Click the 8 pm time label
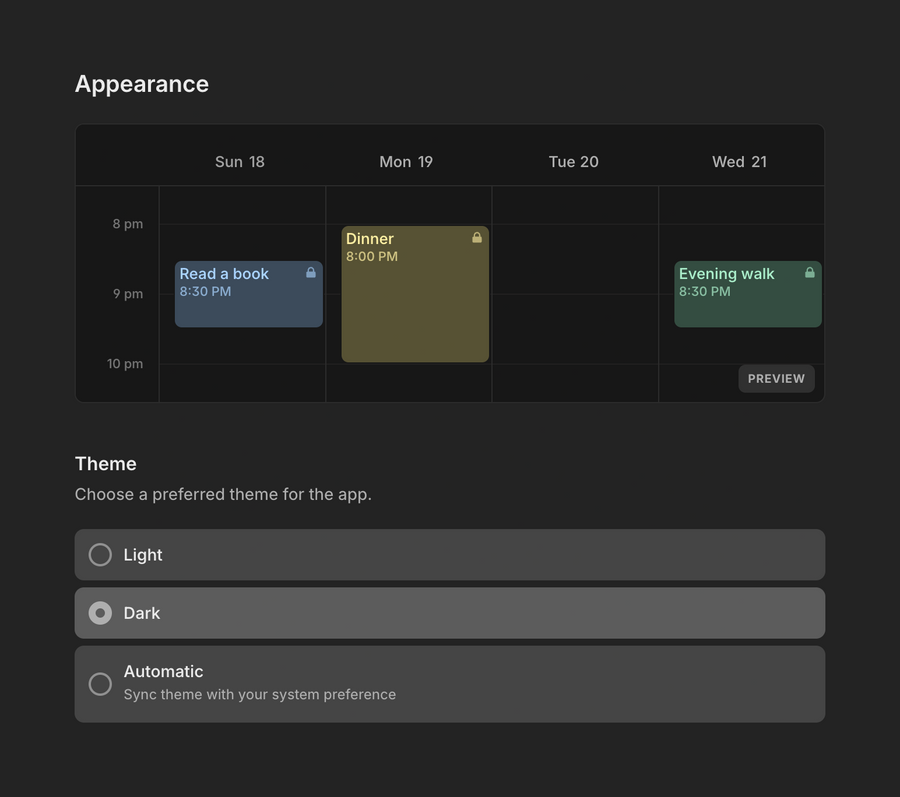 click(128, 224)
